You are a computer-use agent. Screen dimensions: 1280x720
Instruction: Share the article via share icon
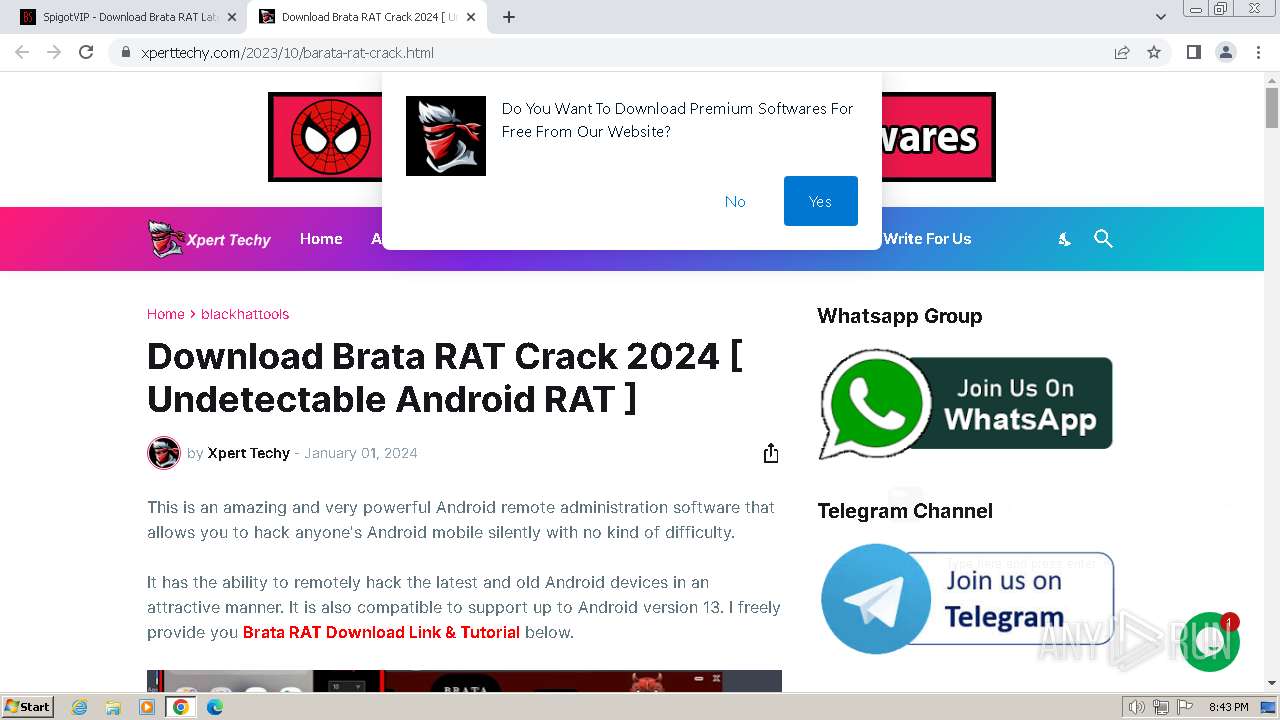click(771, 453)
